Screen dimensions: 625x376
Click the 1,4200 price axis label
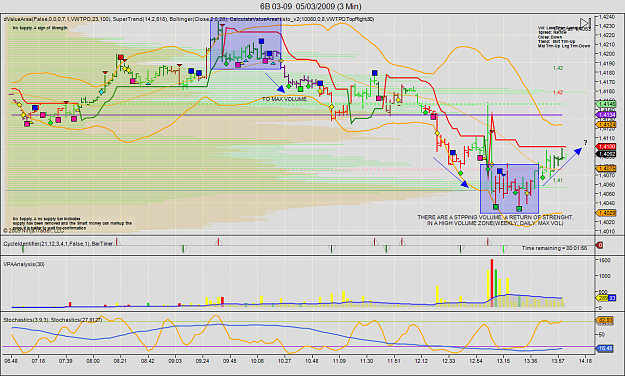pyautogui.click(x=606, y=54)
